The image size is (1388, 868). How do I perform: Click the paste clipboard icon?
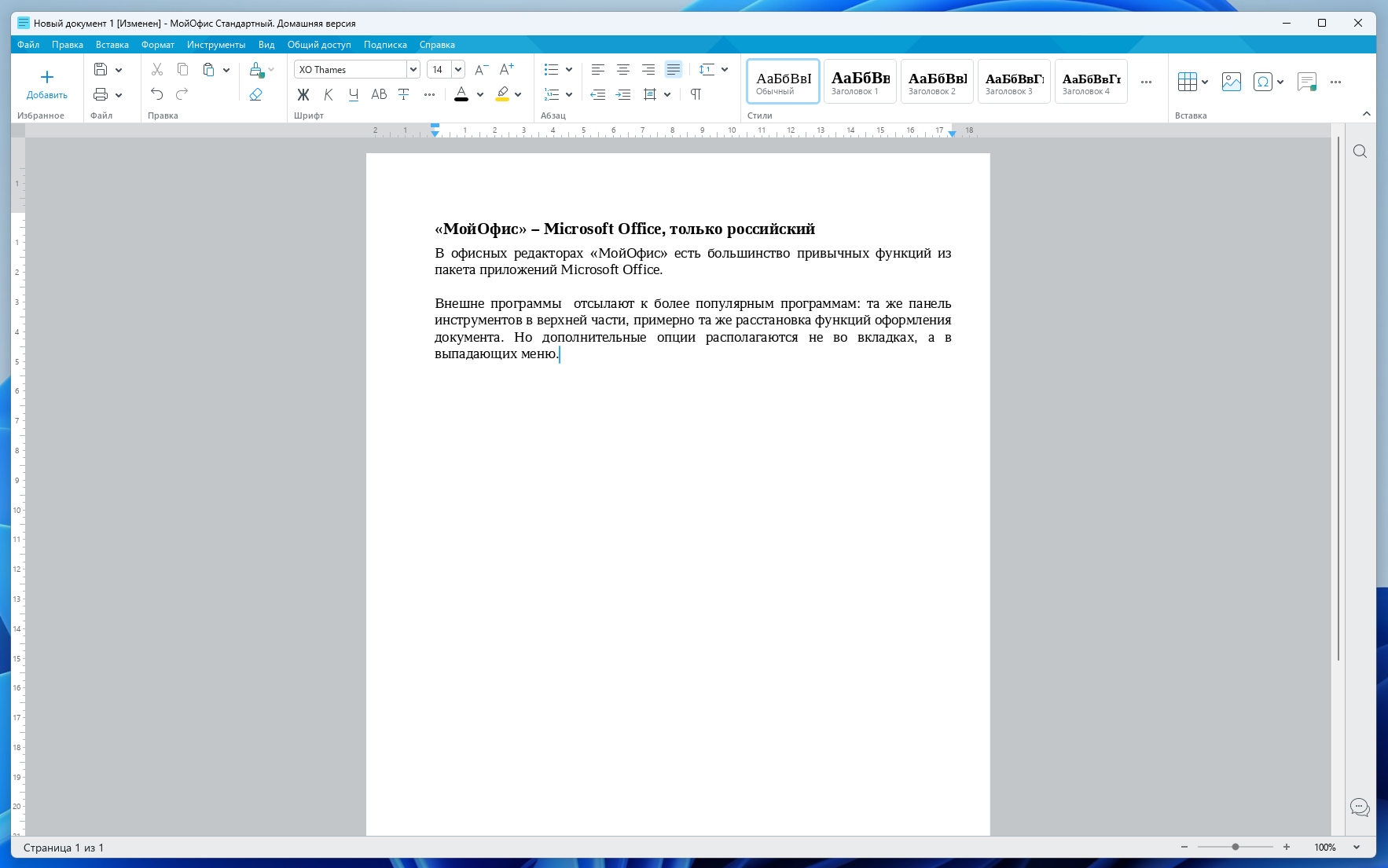click(208, 69)
